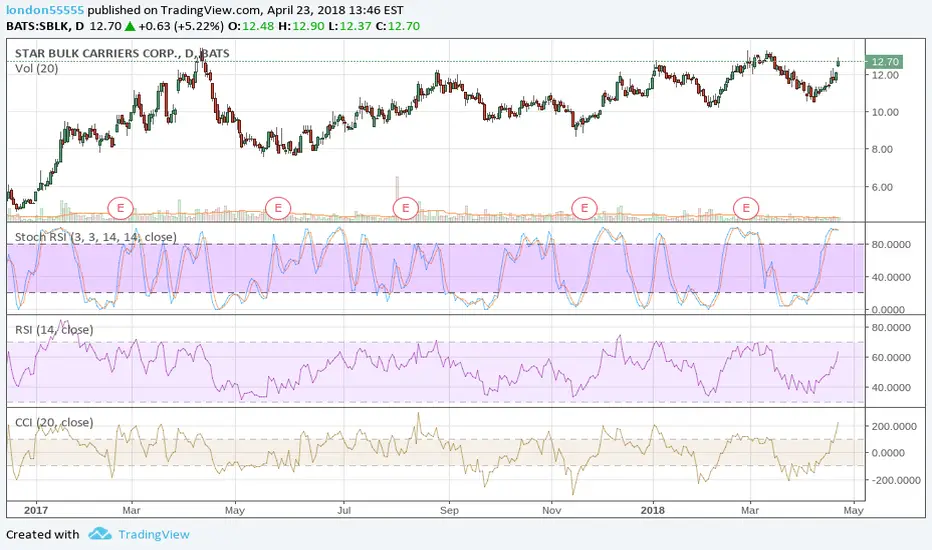Click the earnings marker after May 2017
The image size is (932, 550).
278,208
